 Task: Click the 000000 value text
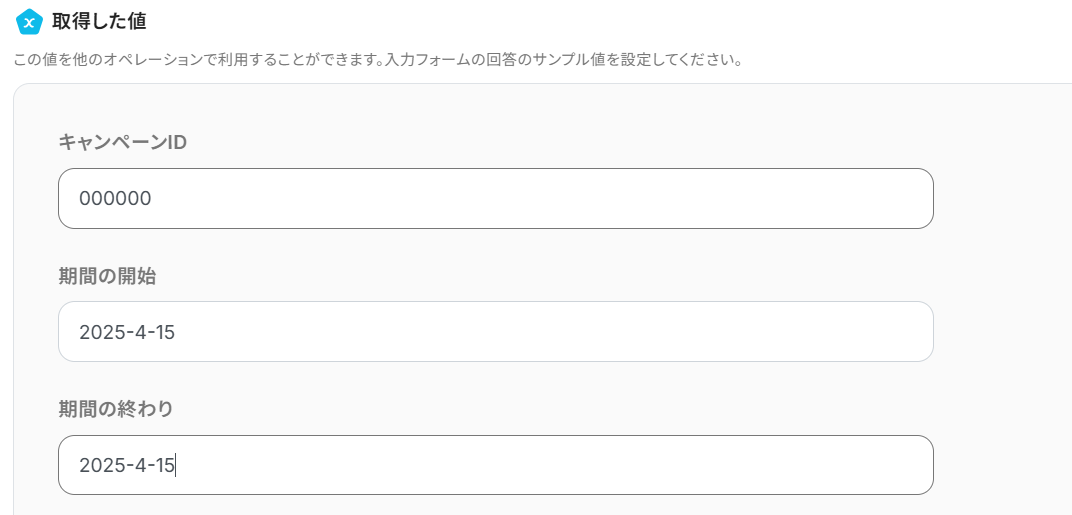(115, 198)
